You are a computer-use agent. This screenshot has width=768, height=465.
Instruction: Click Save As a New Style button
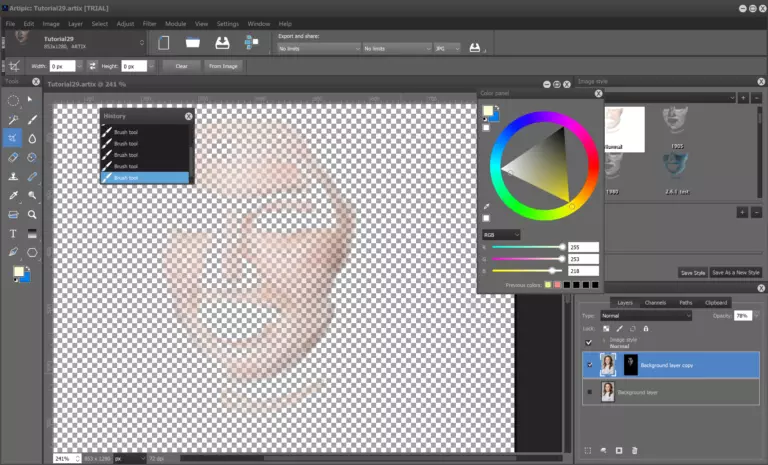[736, 272]
